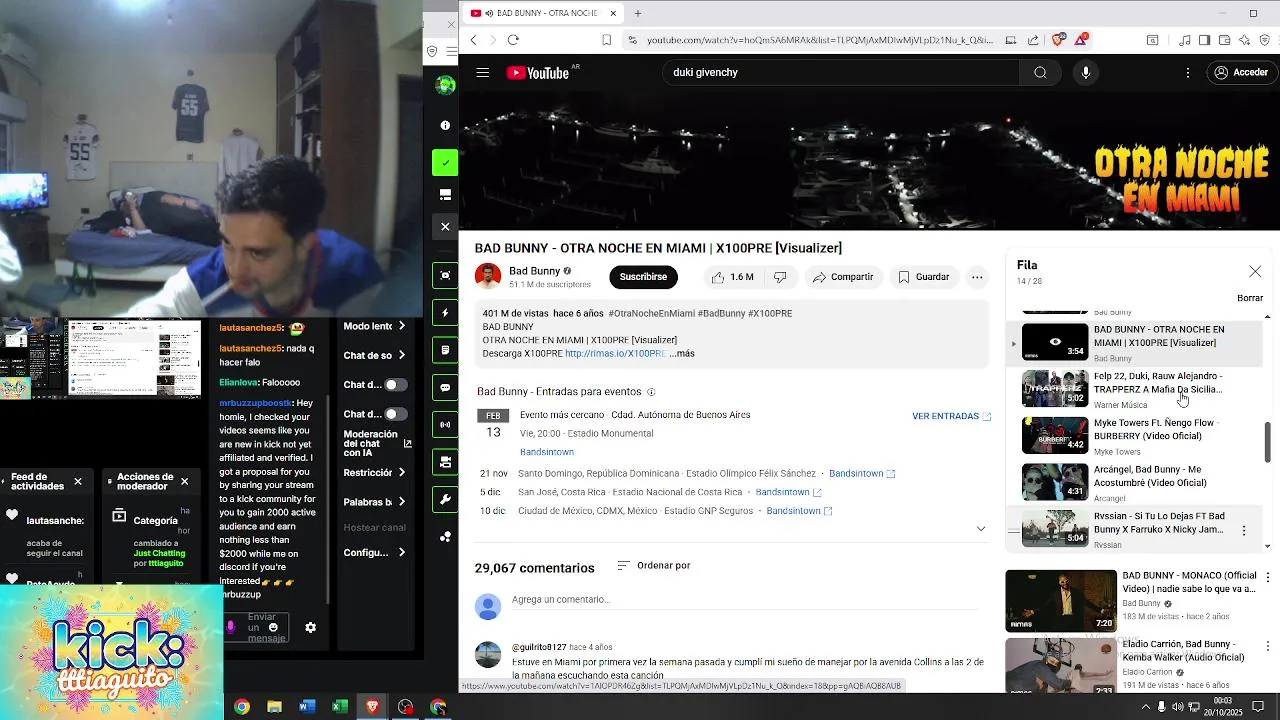Click Borrar to clear the queue

coord(1250,298)
